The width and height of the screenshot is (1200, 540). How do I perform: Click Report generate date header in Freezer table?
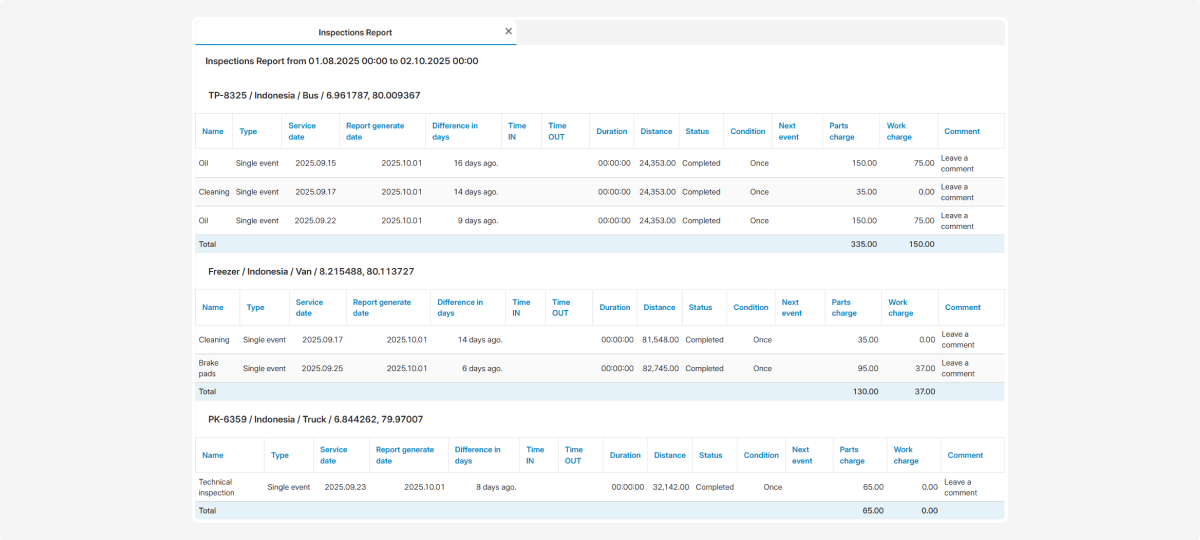(381, 307)
